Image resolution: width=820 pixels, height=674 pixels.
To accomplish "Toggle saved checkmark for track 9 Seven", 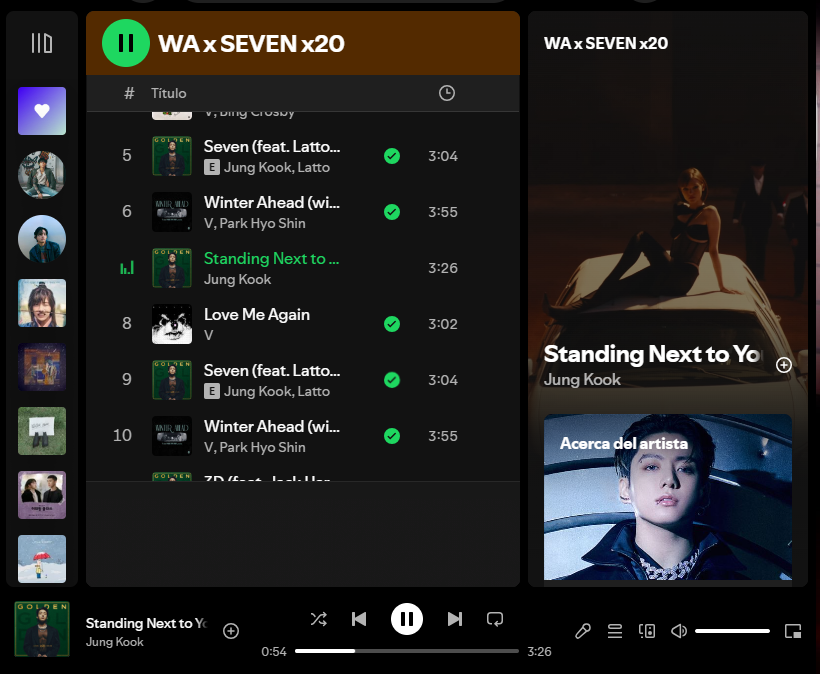I will coord(392,380).
